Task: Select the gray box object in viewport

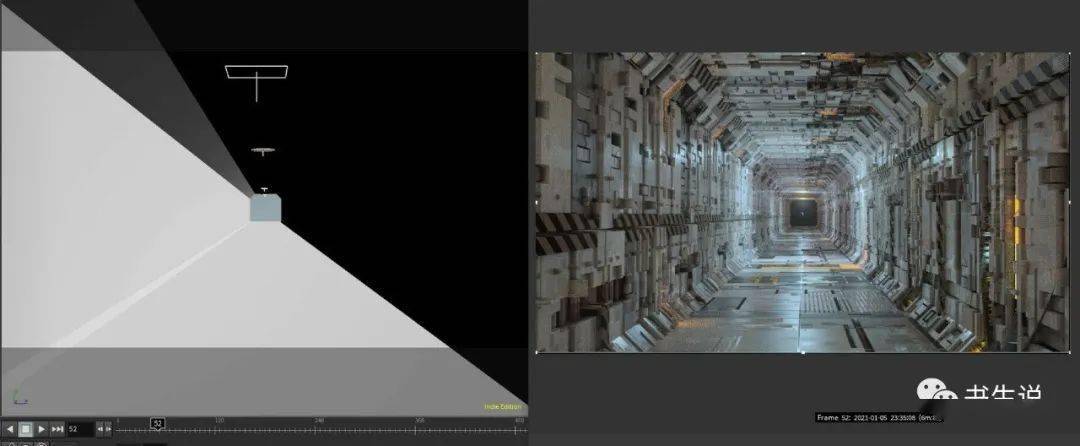Action: pyautogui.click(x=265, y=208)
